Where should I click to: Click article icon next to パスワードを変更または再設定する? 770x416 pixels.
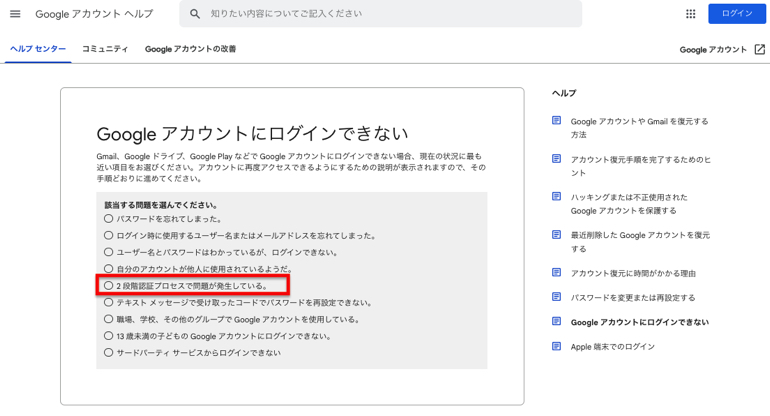coord(556,297)
